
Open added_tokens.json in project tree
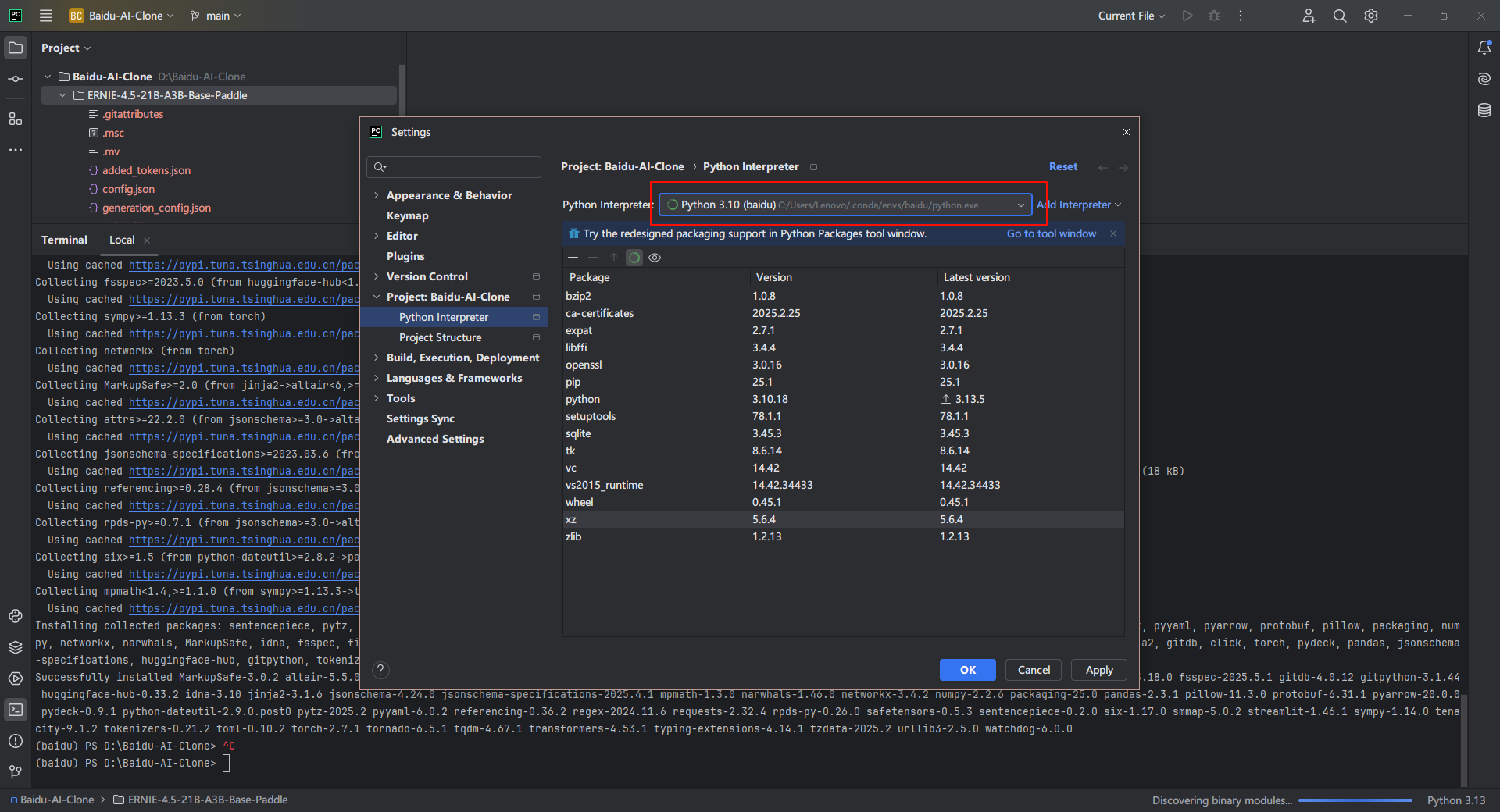click(146, 170)
